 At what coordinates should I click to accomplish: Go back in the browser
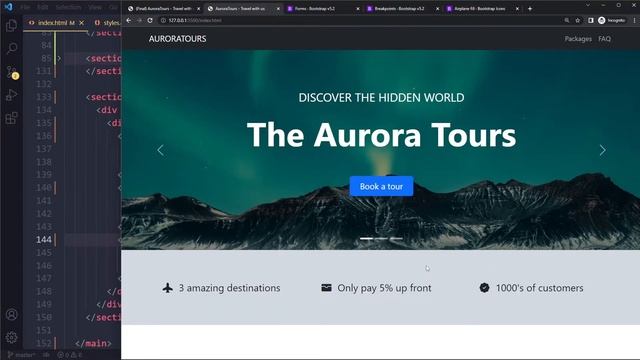click(x=129, y=20)
